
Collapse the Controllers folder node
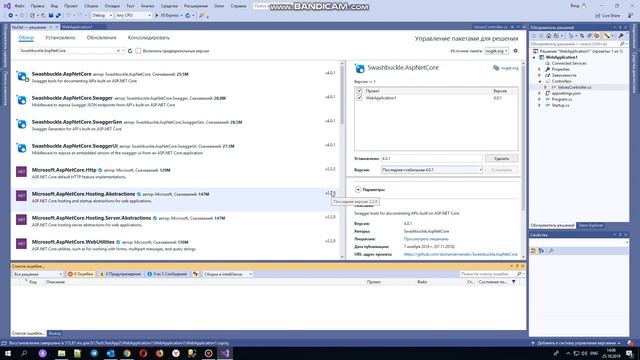point(540,81)
